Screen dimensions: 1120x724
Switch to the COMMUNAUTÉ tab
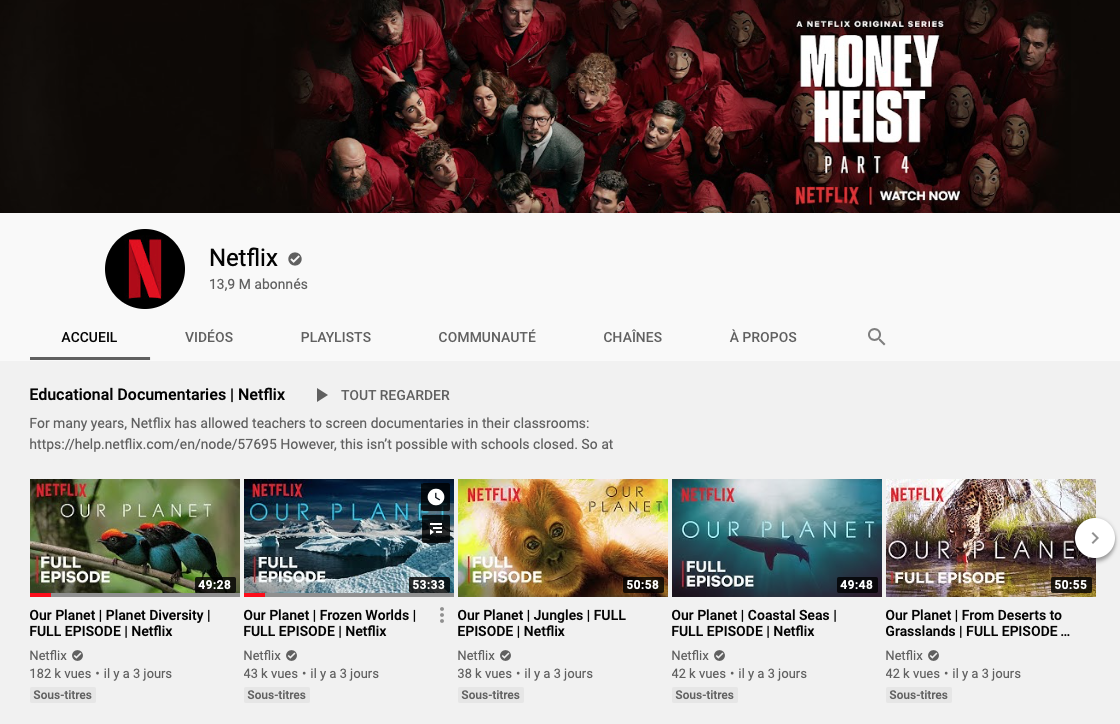coord(487,337)
